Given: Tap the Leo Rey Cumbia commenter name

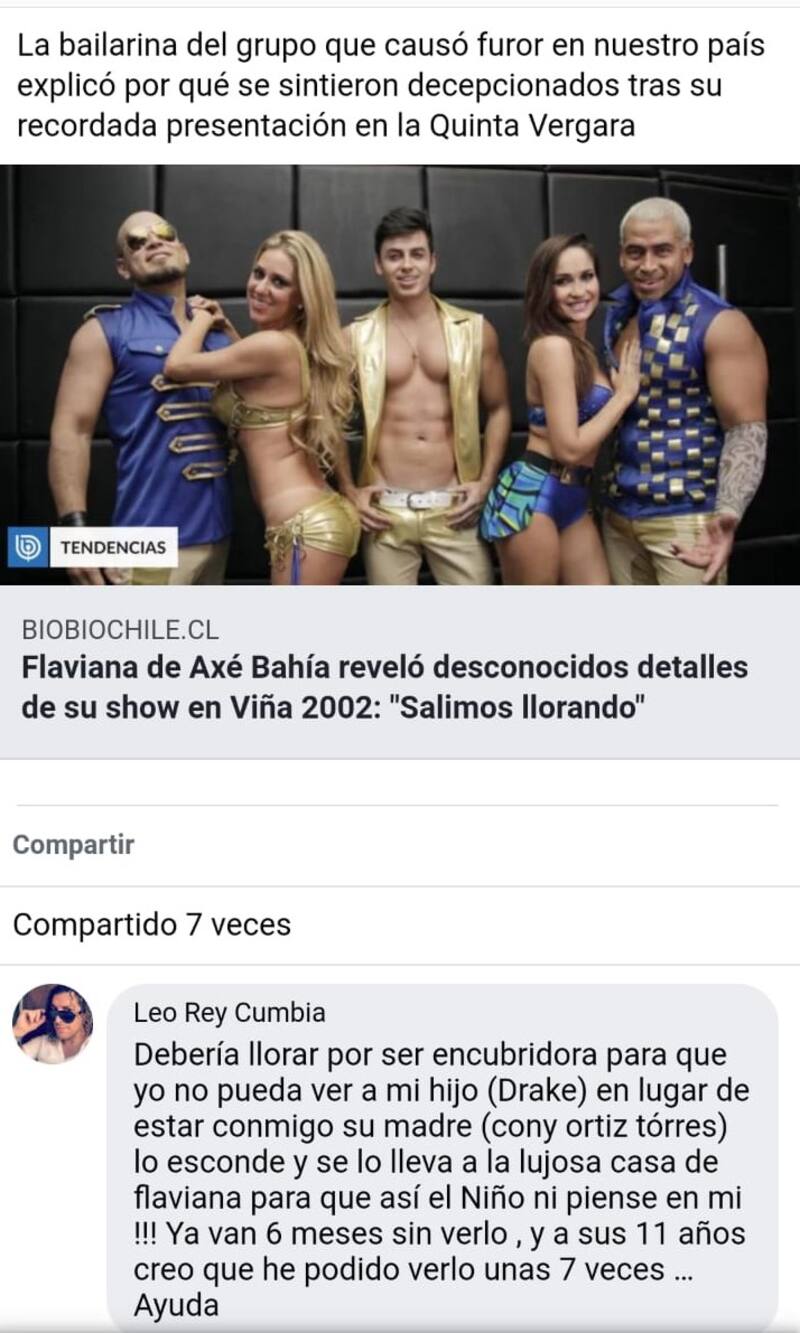Looking at the screenshot, I should 229,1013.
